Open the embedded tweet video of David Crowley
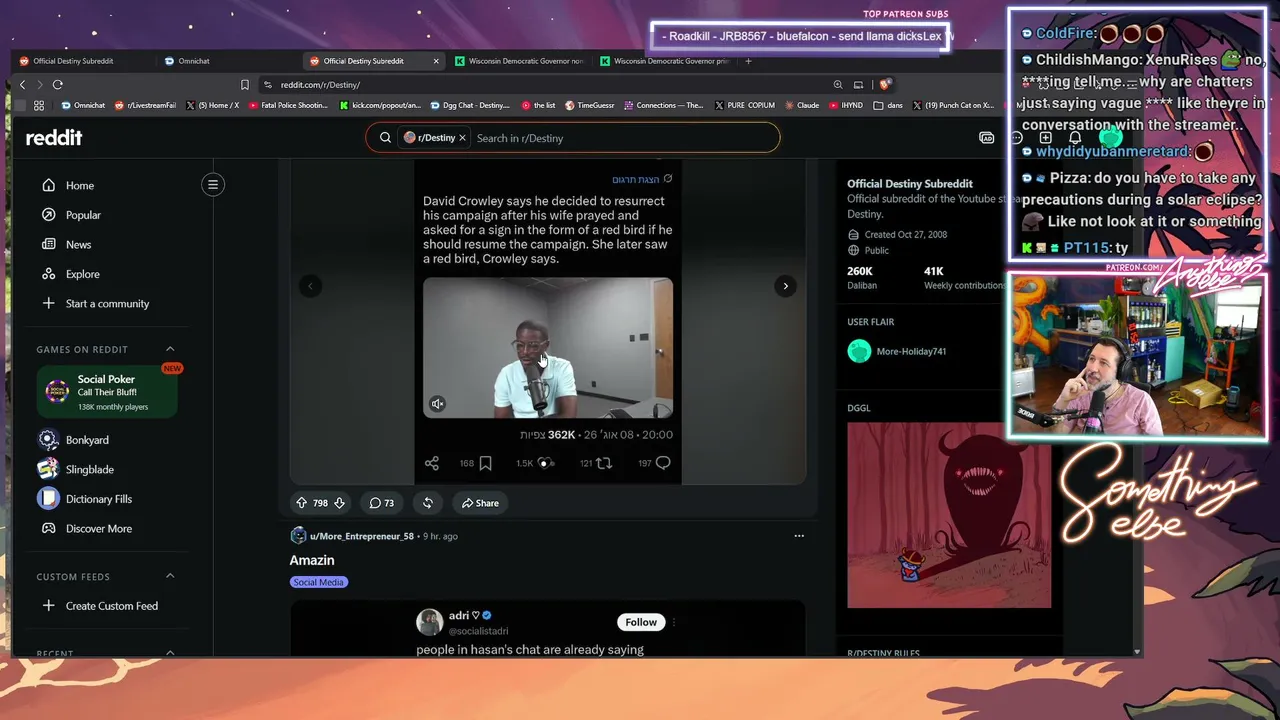This screenshot has height=720, width=1280. coord(548,348)
